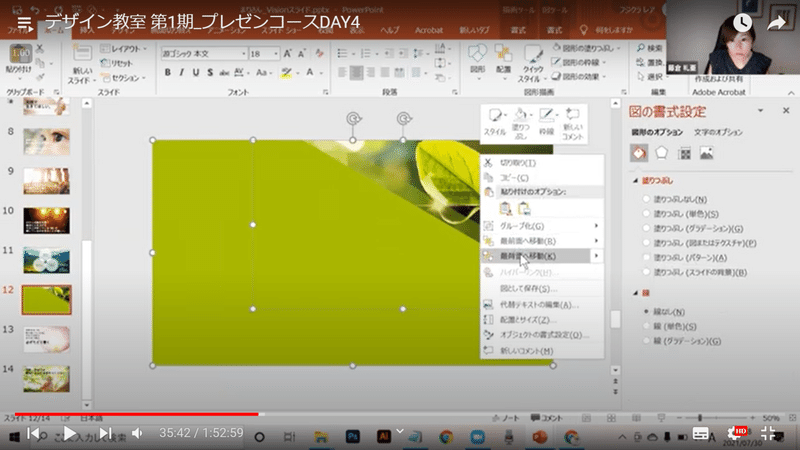This screenshot has width=800, height=450.
Task: Select 塗りつぶし (グラデーション)(G) radio button
Action: click(x=646, y=228)
